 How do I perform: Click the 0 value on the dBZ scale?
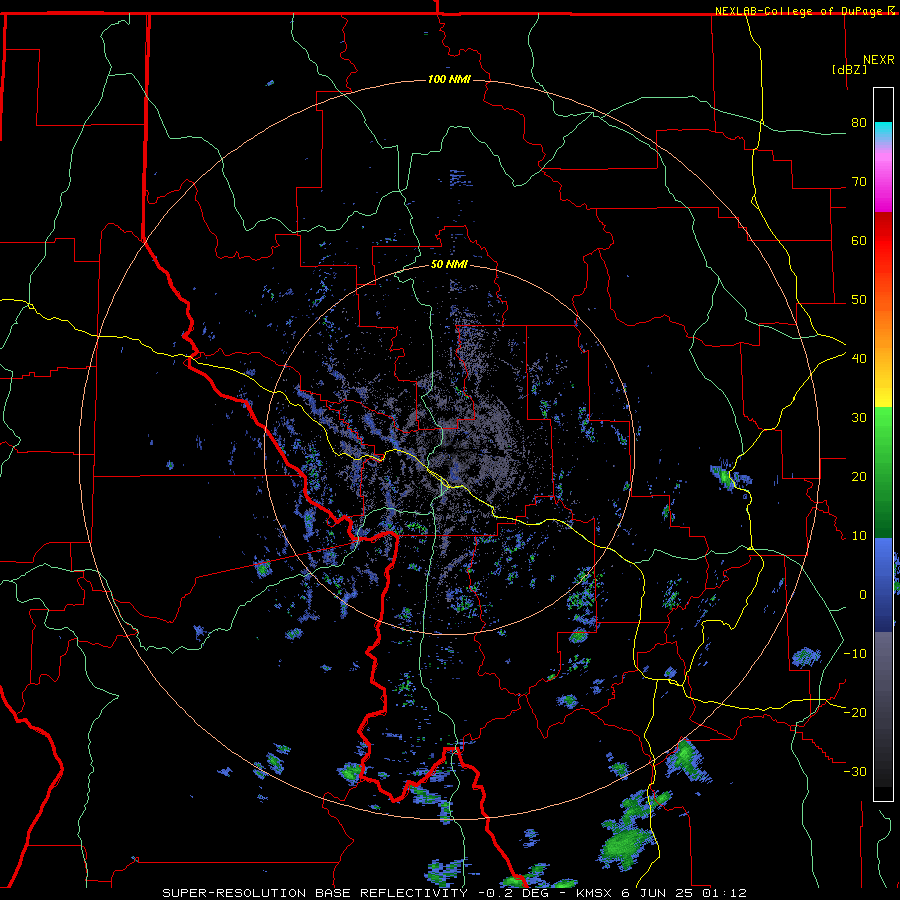click(863, 595)
